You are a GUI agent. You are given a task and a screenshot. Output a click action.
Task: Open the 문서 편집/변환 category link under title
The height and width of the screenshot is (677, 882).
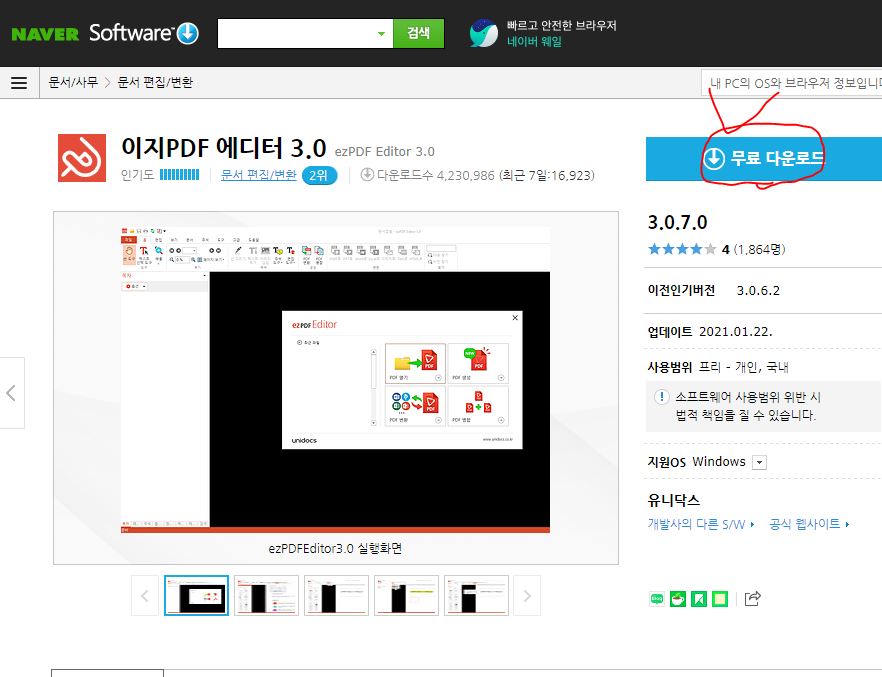(x=259, y=175)
